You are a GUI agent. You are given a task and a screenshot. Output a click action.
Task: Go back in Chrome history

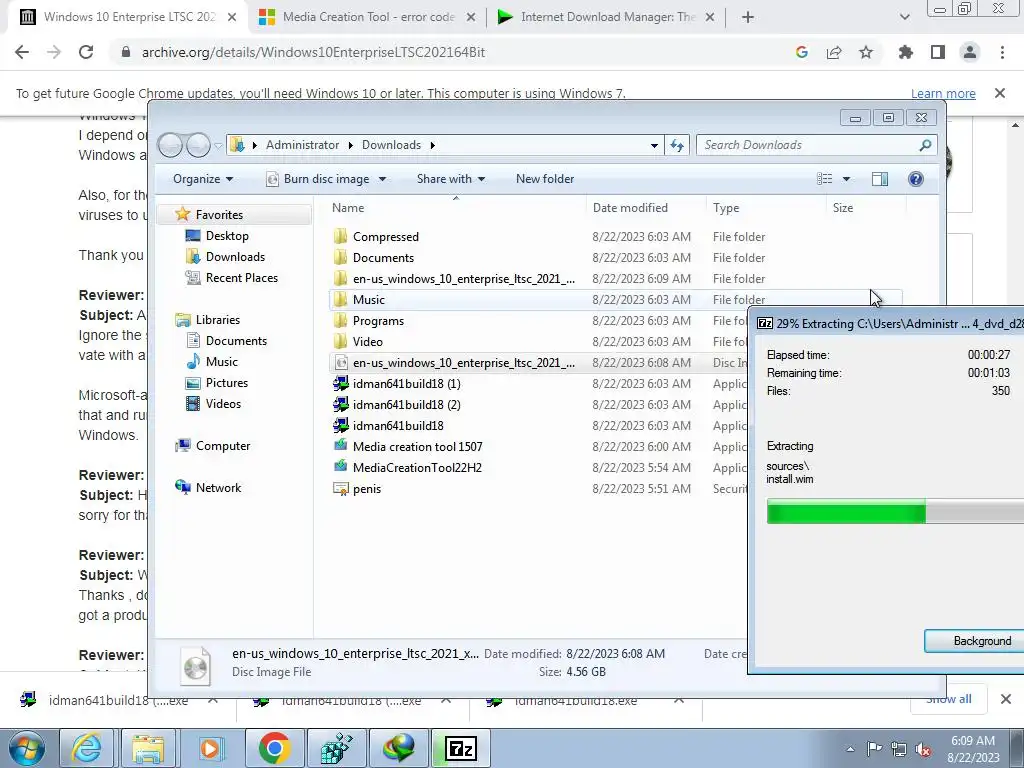[x=22, y=52]
